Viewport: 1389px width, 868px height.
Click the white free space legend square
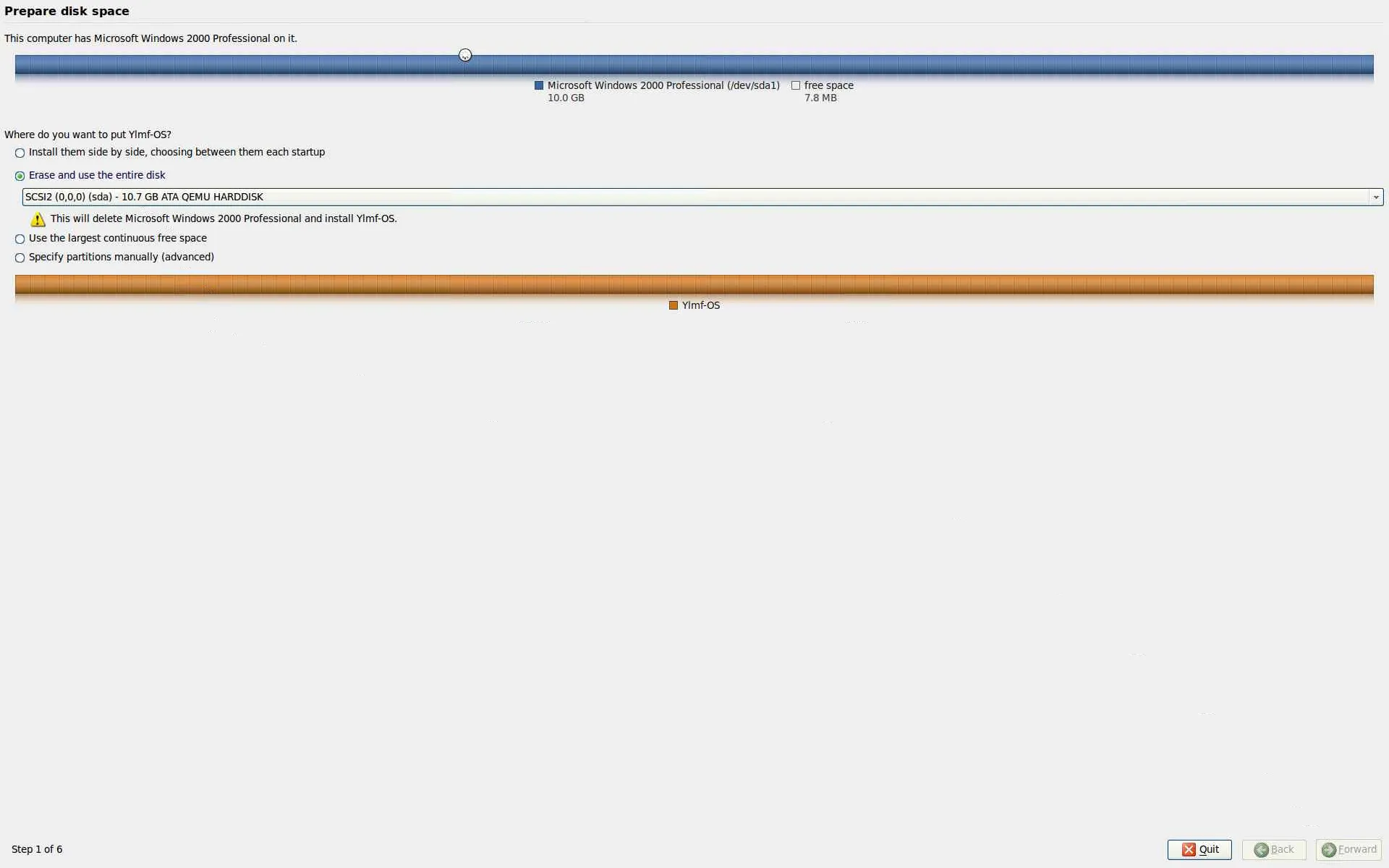[796, 85]
